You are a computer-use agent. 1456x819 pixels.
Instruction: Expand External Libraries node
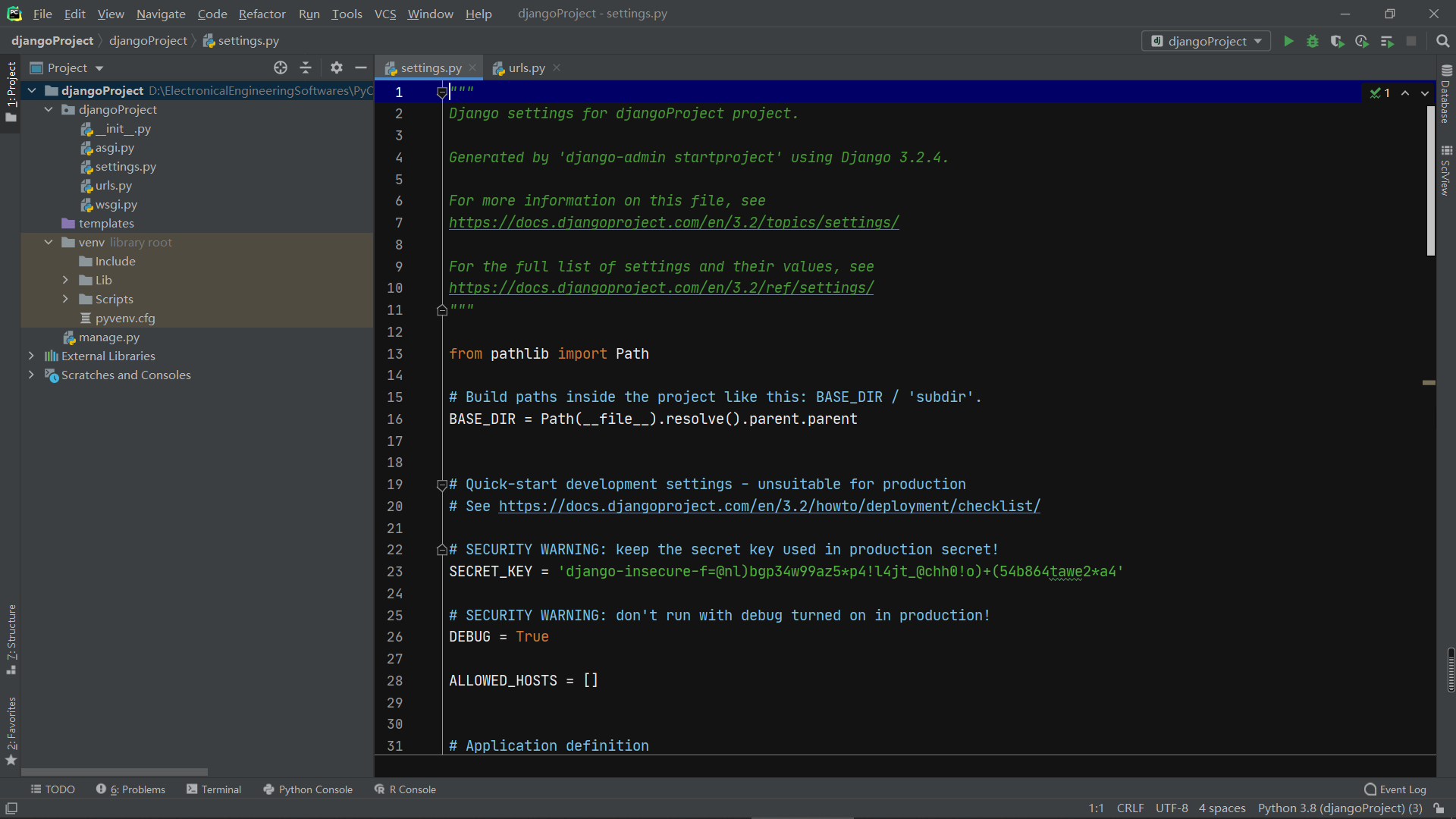(x=31, y=356)
